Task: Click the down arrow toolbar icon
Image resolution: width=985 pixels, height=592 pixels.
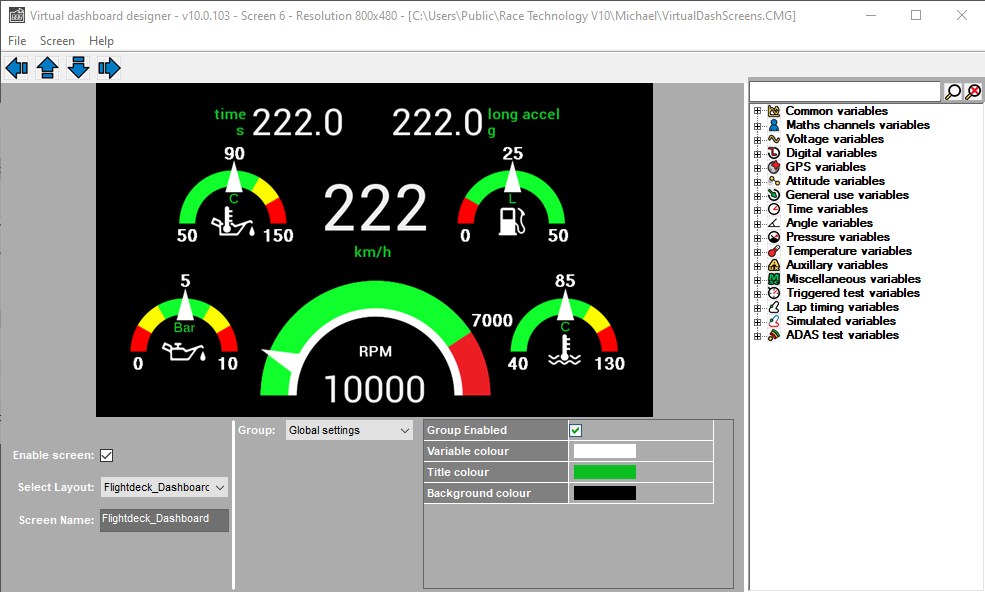Action: tap(78, 68)
